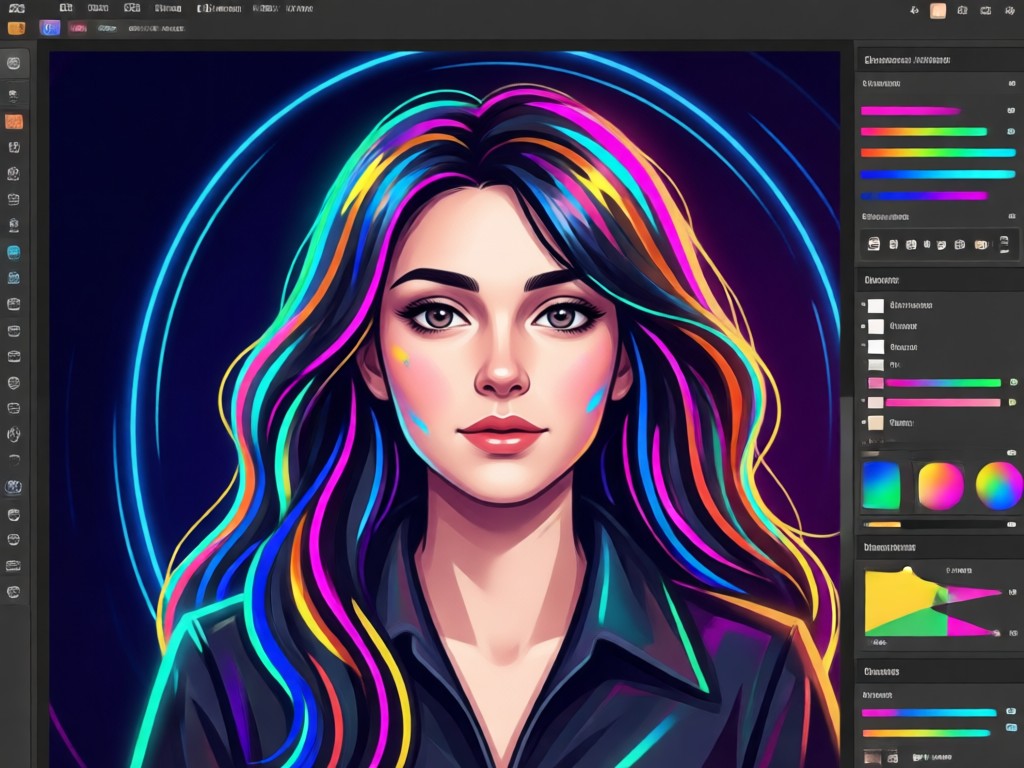Select the layer with the beige thumbnail
Viewport: 1024px width, 768px height.
(x=876, y=423)
